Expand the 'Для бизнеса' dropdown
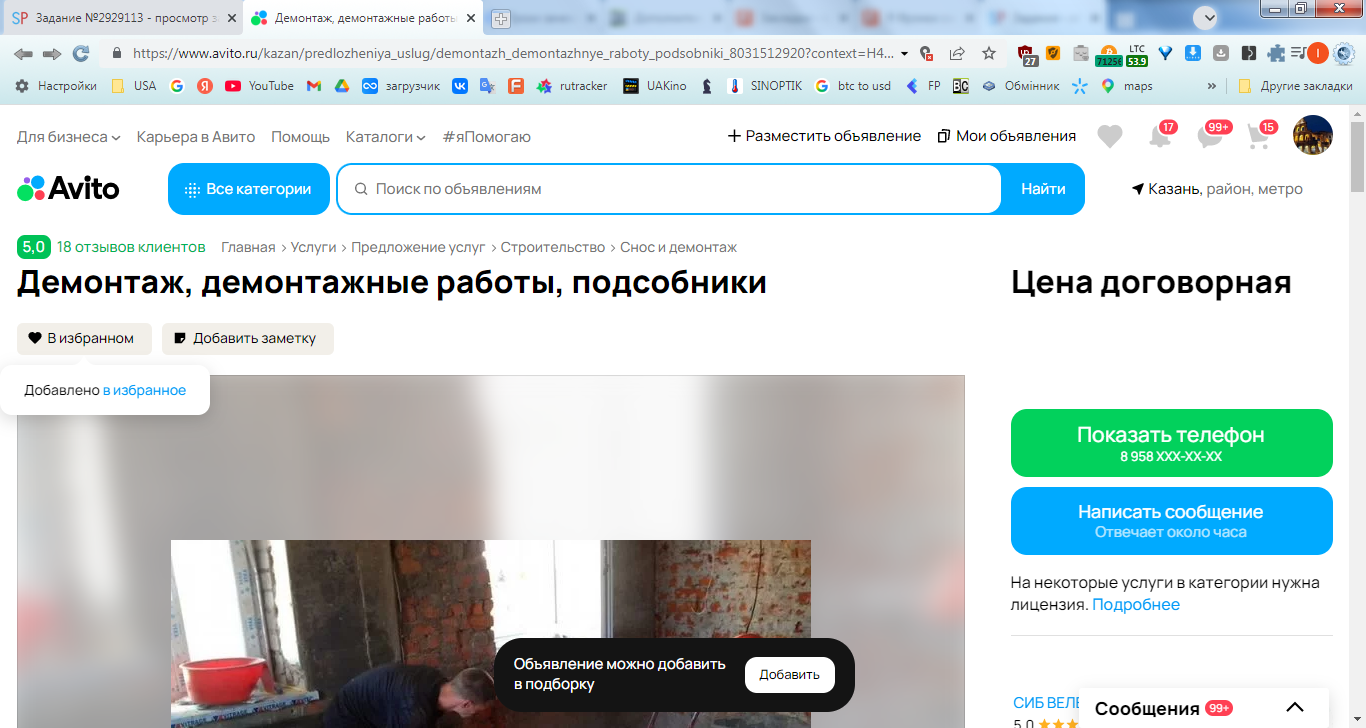This screenshot has width=1366, height=728. click(69, 136)
